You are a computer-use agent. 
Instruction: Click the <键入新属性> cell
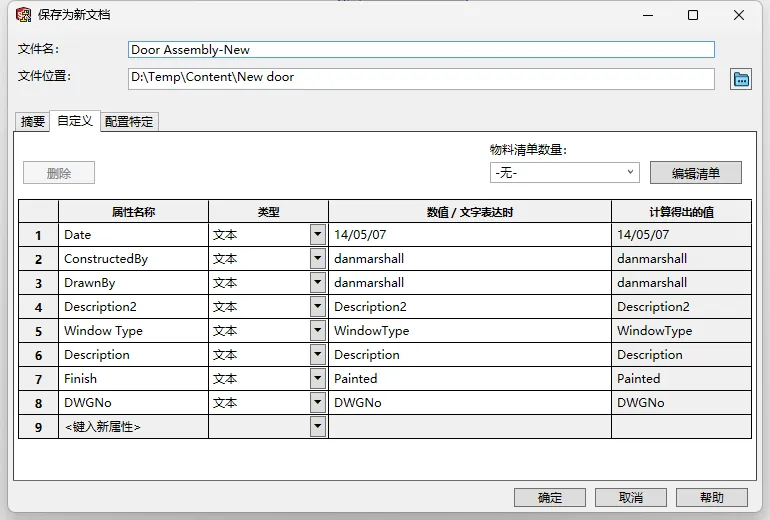click(x=133, y=427)
